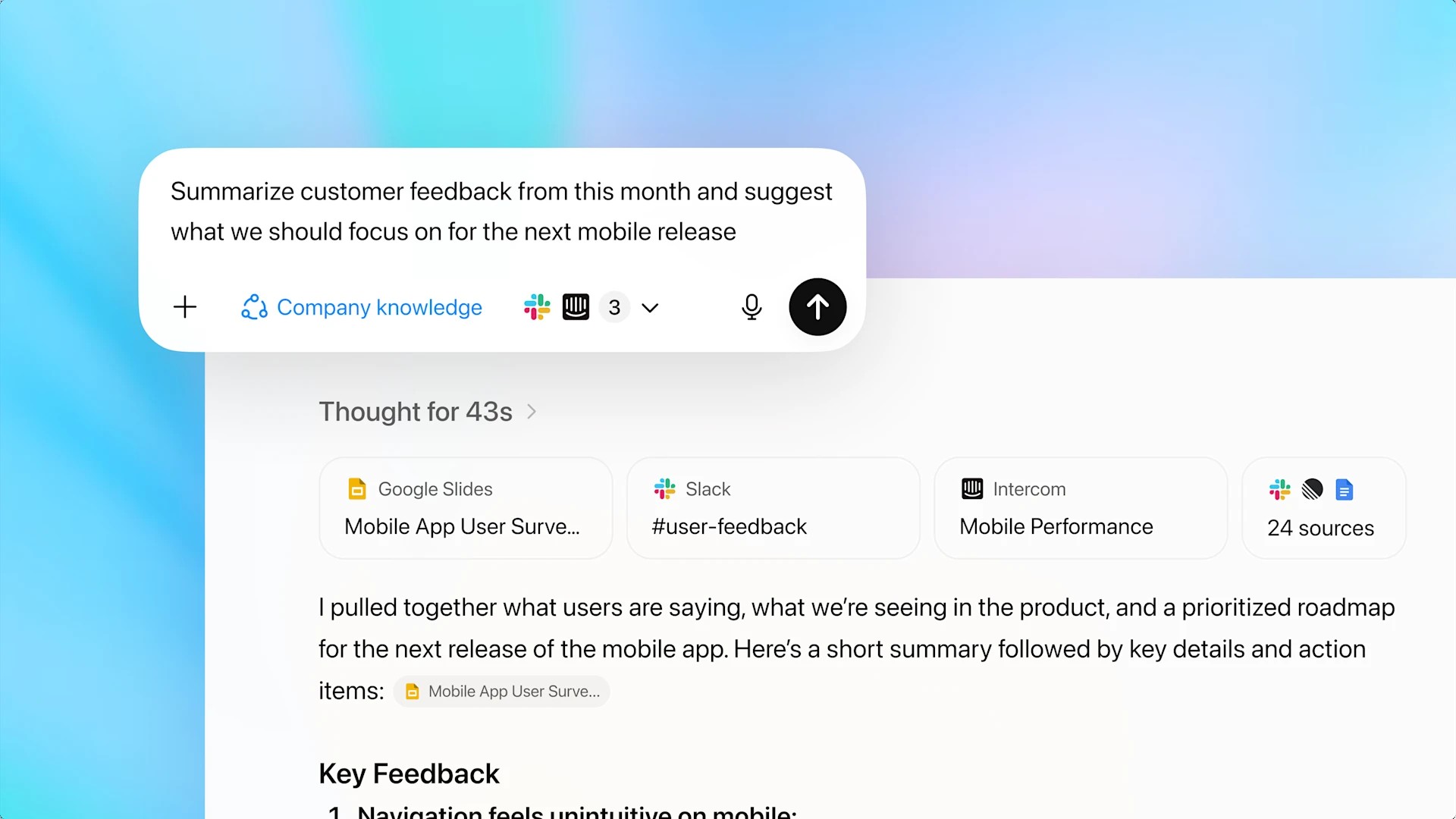Select the Intercom icon in the input bar
1456x819 pixels.
(x=576, y=307)
